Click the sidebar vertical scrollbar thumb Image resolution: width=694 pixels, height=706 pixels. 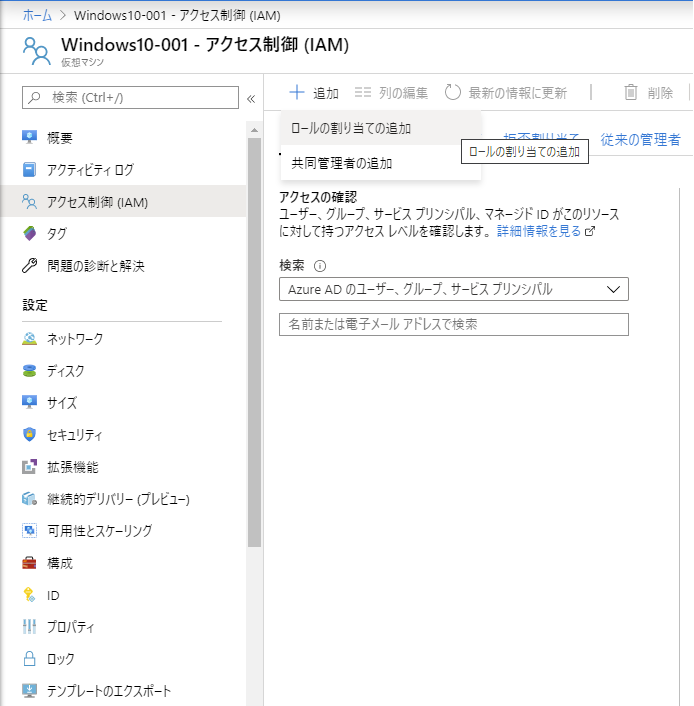254,342
